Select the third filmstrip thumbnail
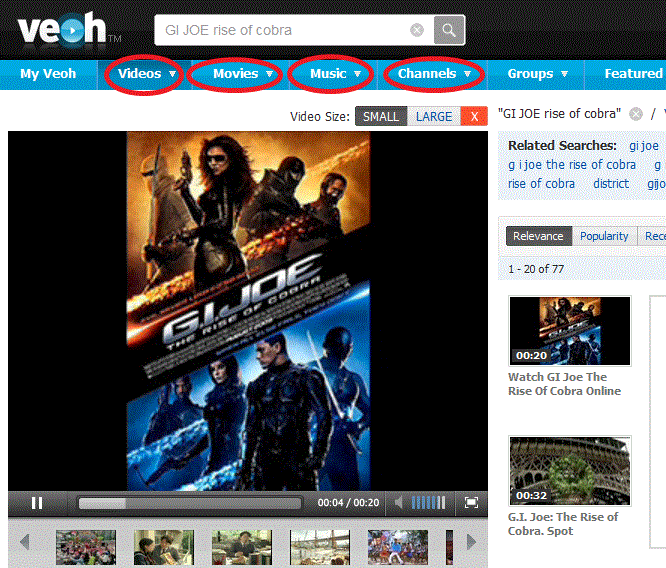 [x=242, y=547]
